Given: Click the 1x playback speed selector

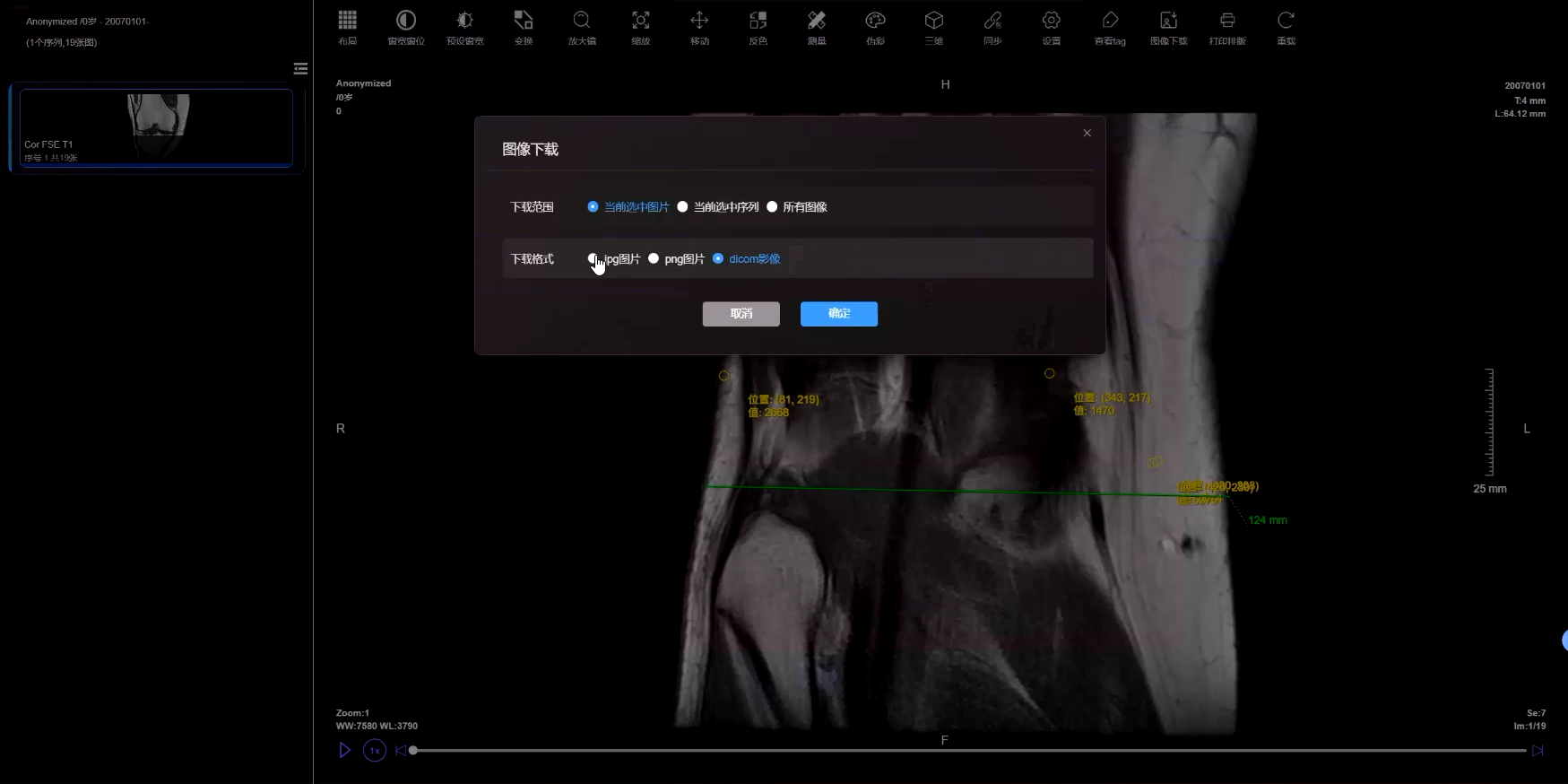Looking at the screenshot, I should (x=375, y=751).
